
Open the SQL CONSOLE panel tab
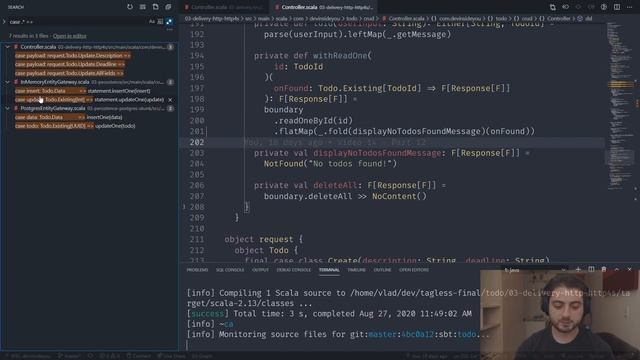(x=230, y=270)
